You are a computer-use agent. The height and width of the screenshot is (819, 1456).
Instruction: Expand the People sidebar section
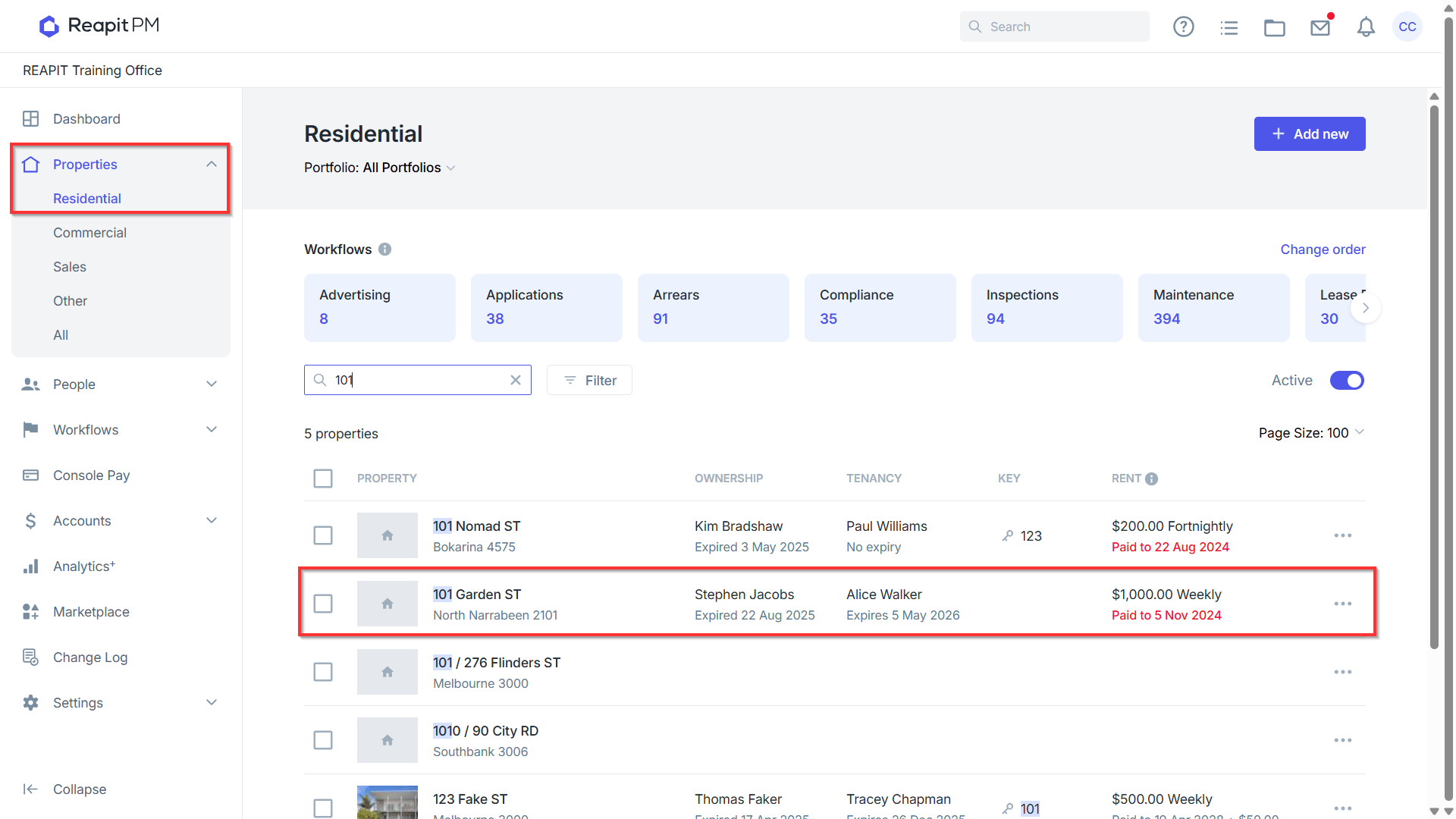(121, 384)
